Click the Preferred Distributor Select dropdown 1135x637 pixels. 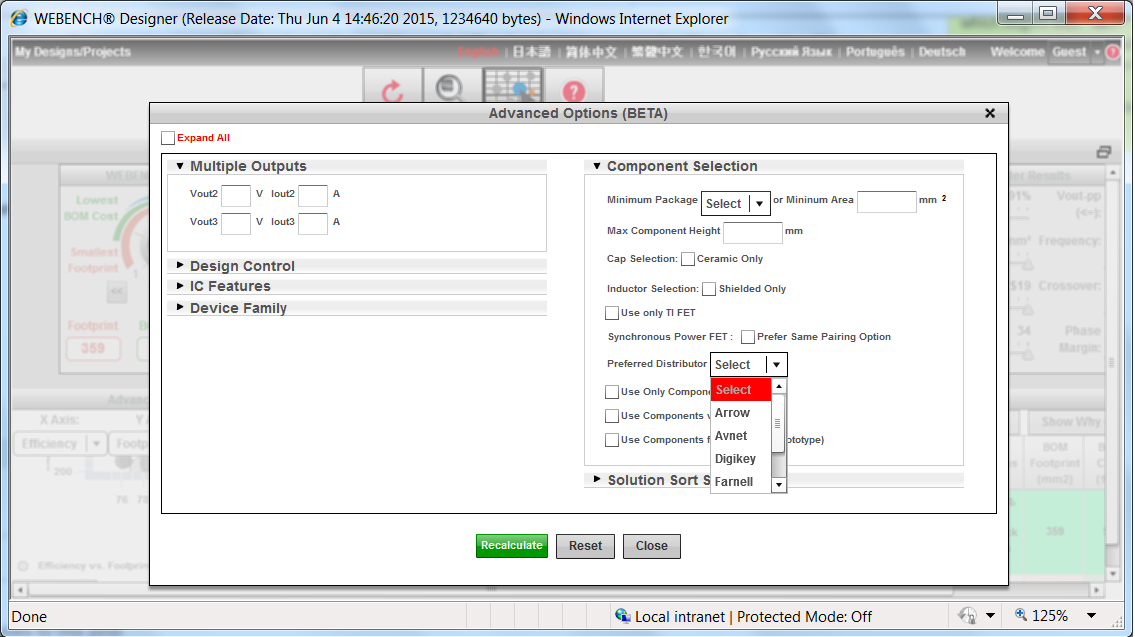[748, 365]
